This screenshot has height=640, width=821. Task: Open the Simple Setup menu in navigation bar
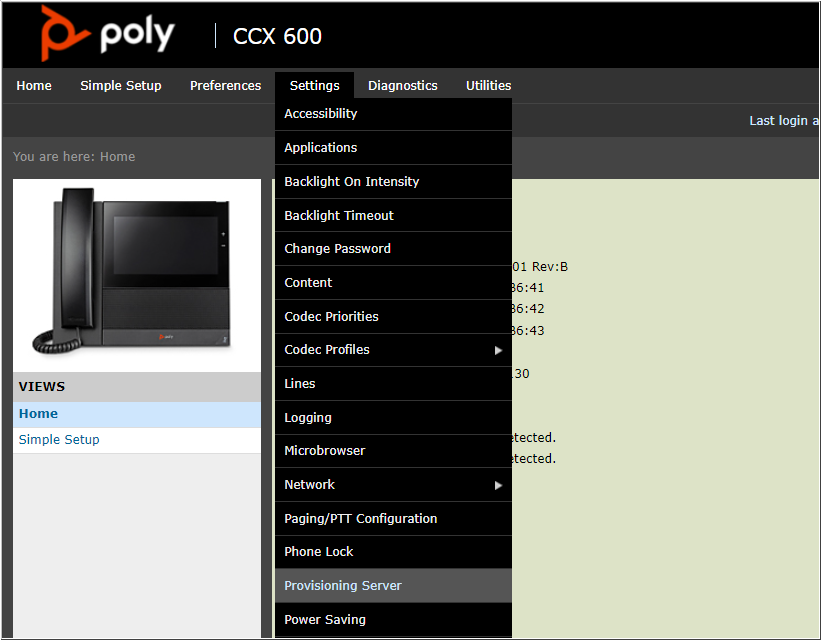[x=121, y=86]
